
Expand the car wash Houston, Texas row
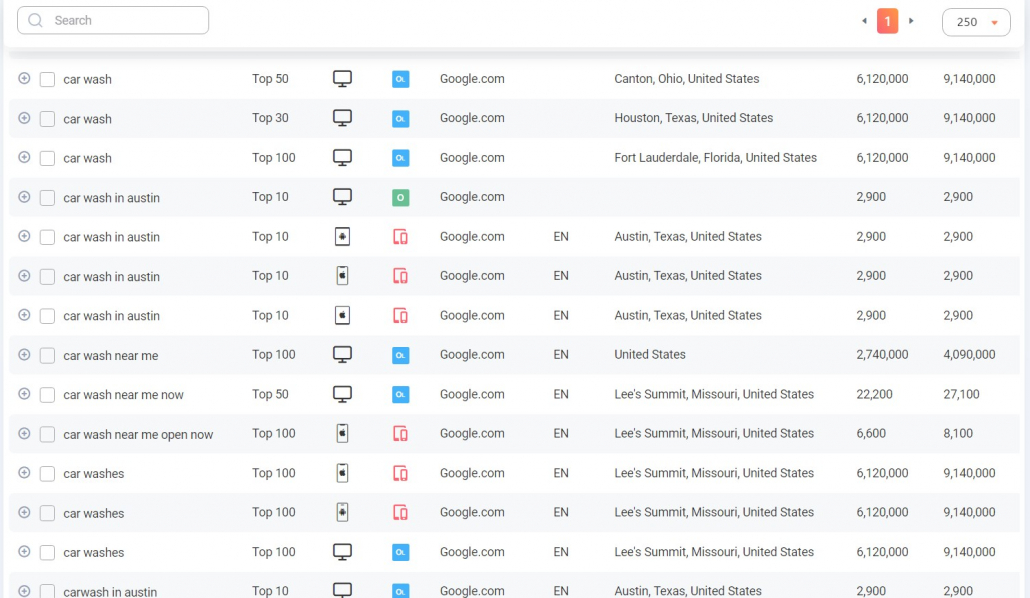24,118
